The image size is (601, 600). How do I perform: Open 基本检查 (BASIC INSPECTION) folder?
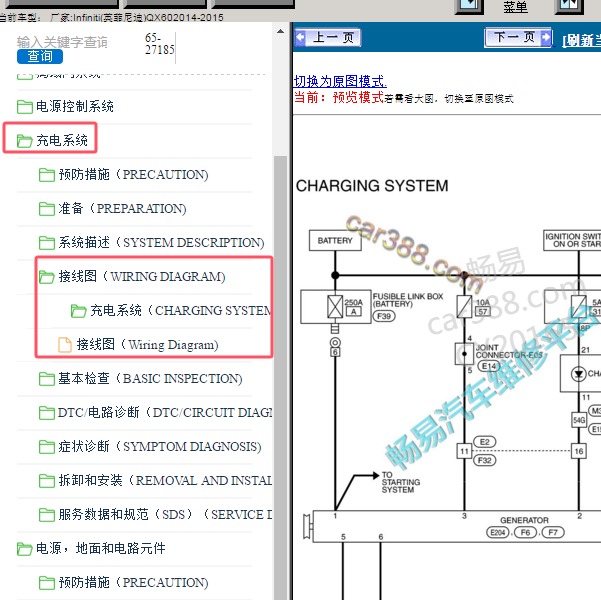[150, 378]
